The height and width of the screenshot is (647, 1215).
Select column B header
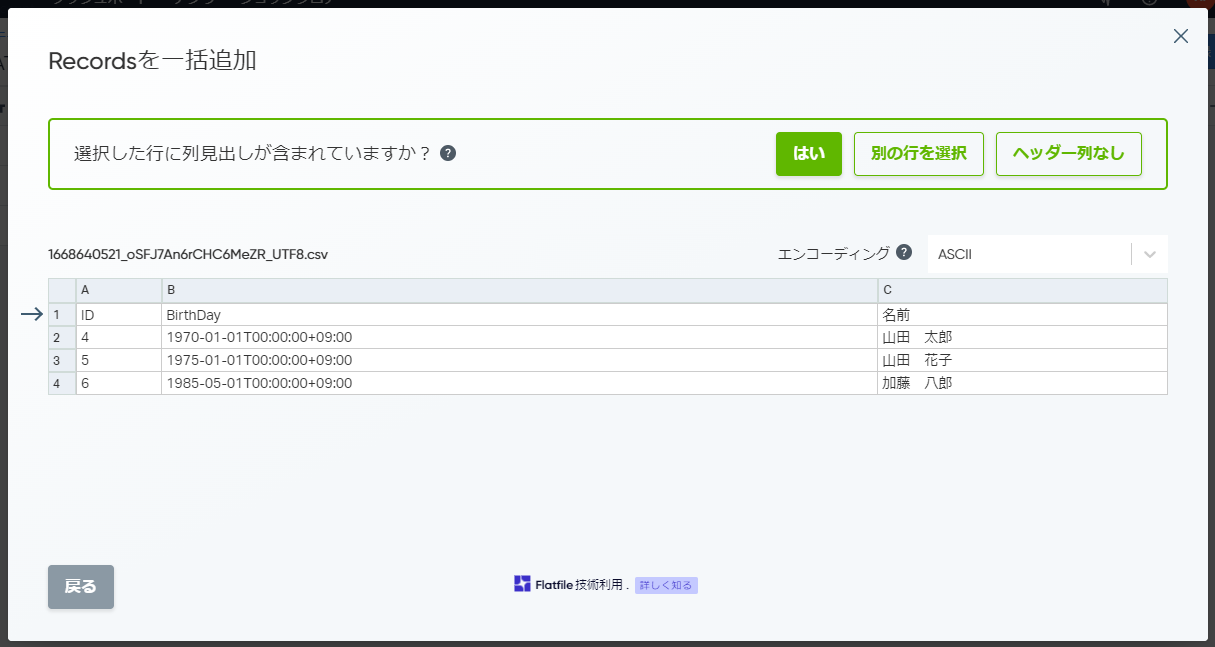[520, 290]
